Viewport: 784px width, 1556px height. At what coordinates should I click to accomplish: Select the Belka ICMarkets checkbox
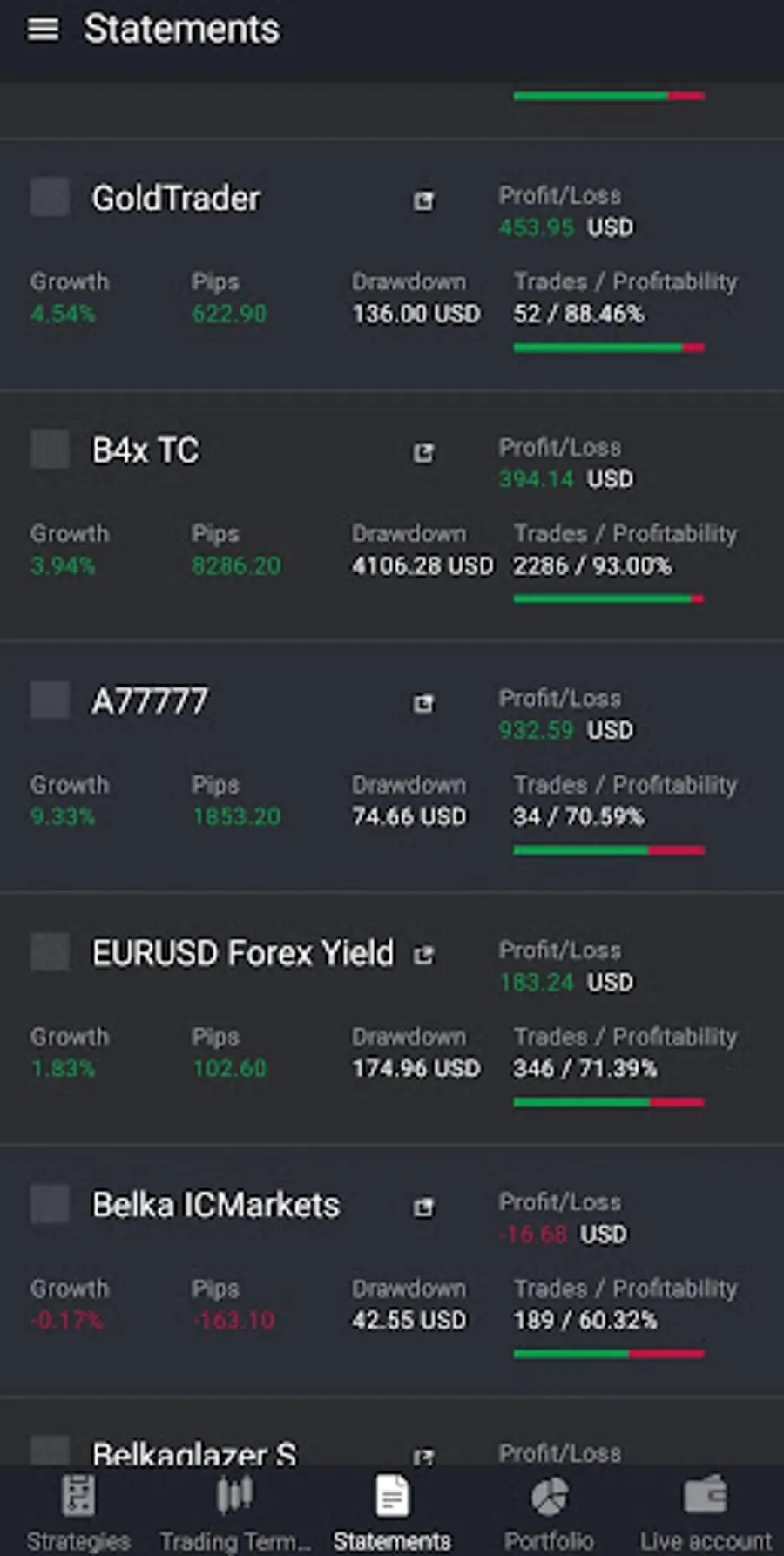click(50, 1203)
